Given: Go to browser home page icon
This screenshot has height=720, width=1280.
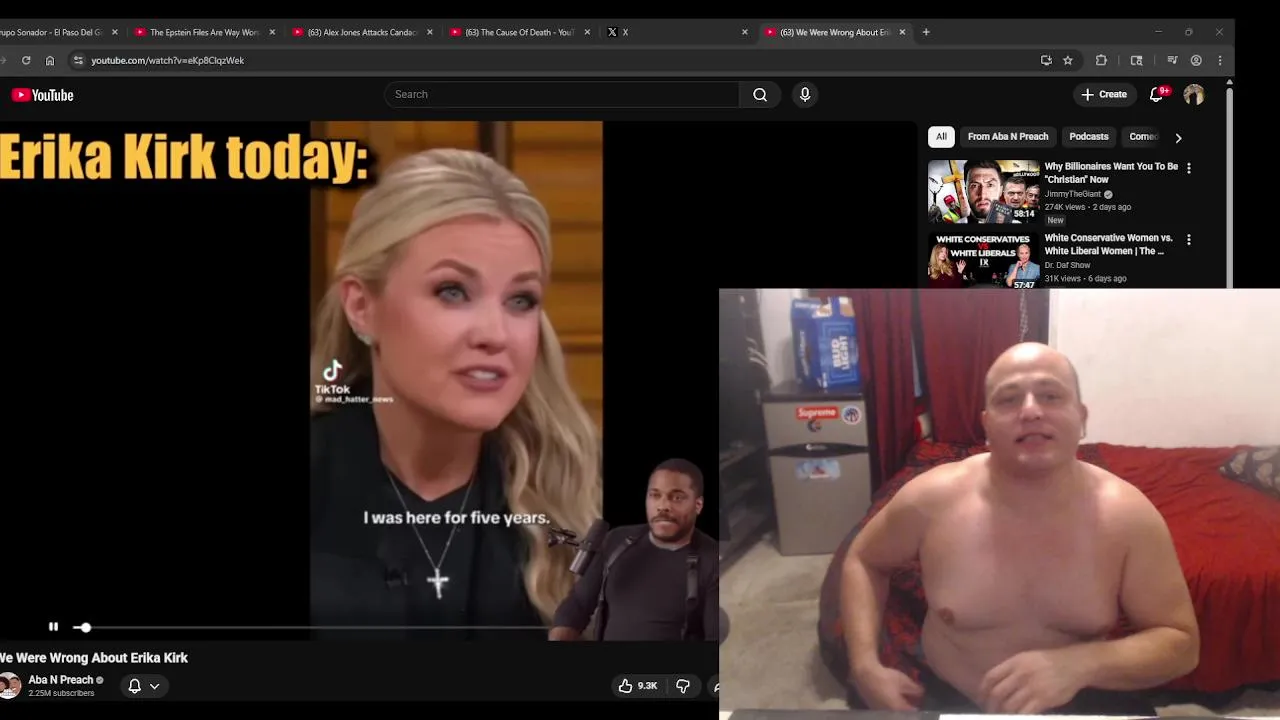Looking at the screenshot, I should (50, 60).
